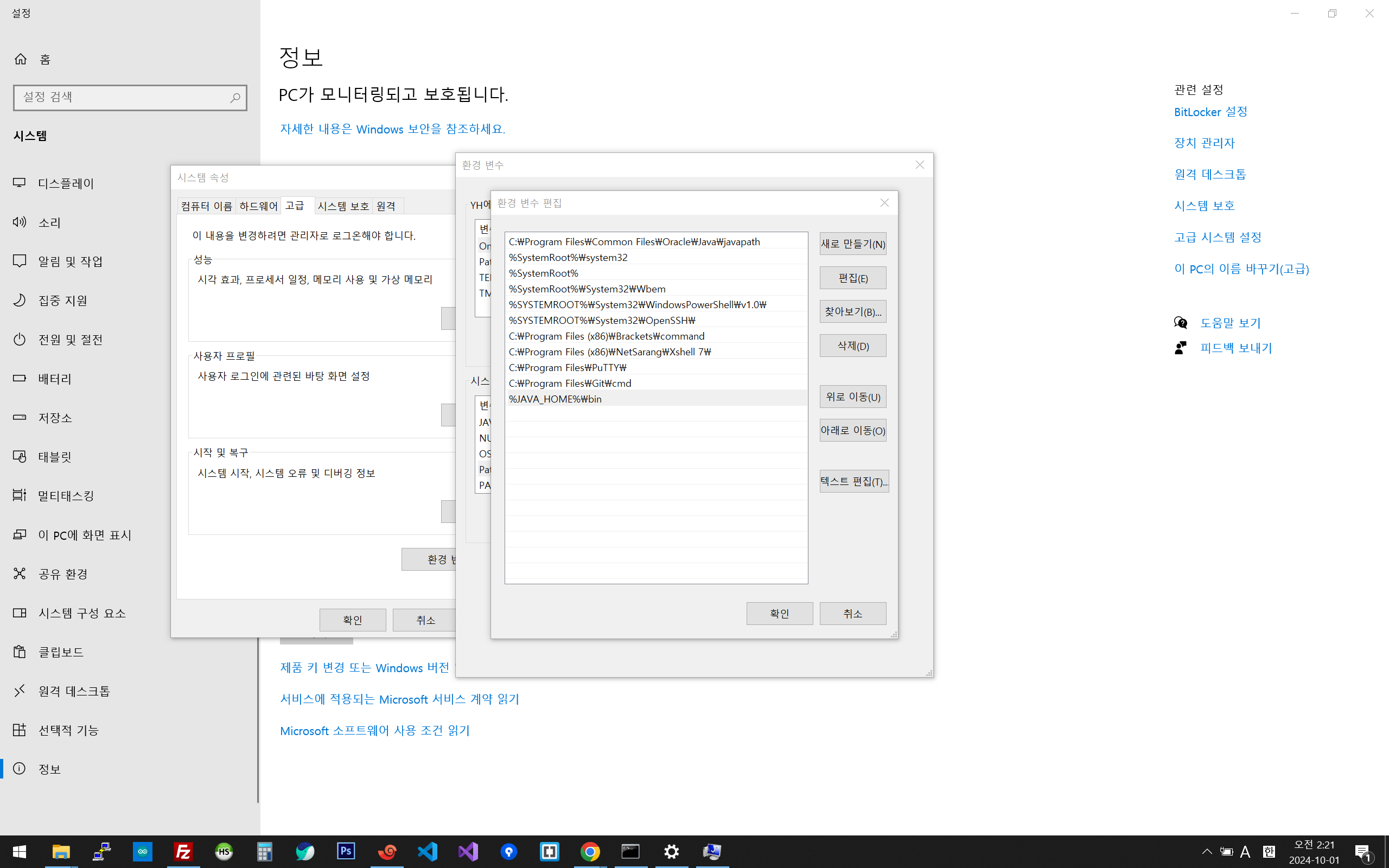Toggle the Korean IME indicator in tray

click(x=1269, y=851)
